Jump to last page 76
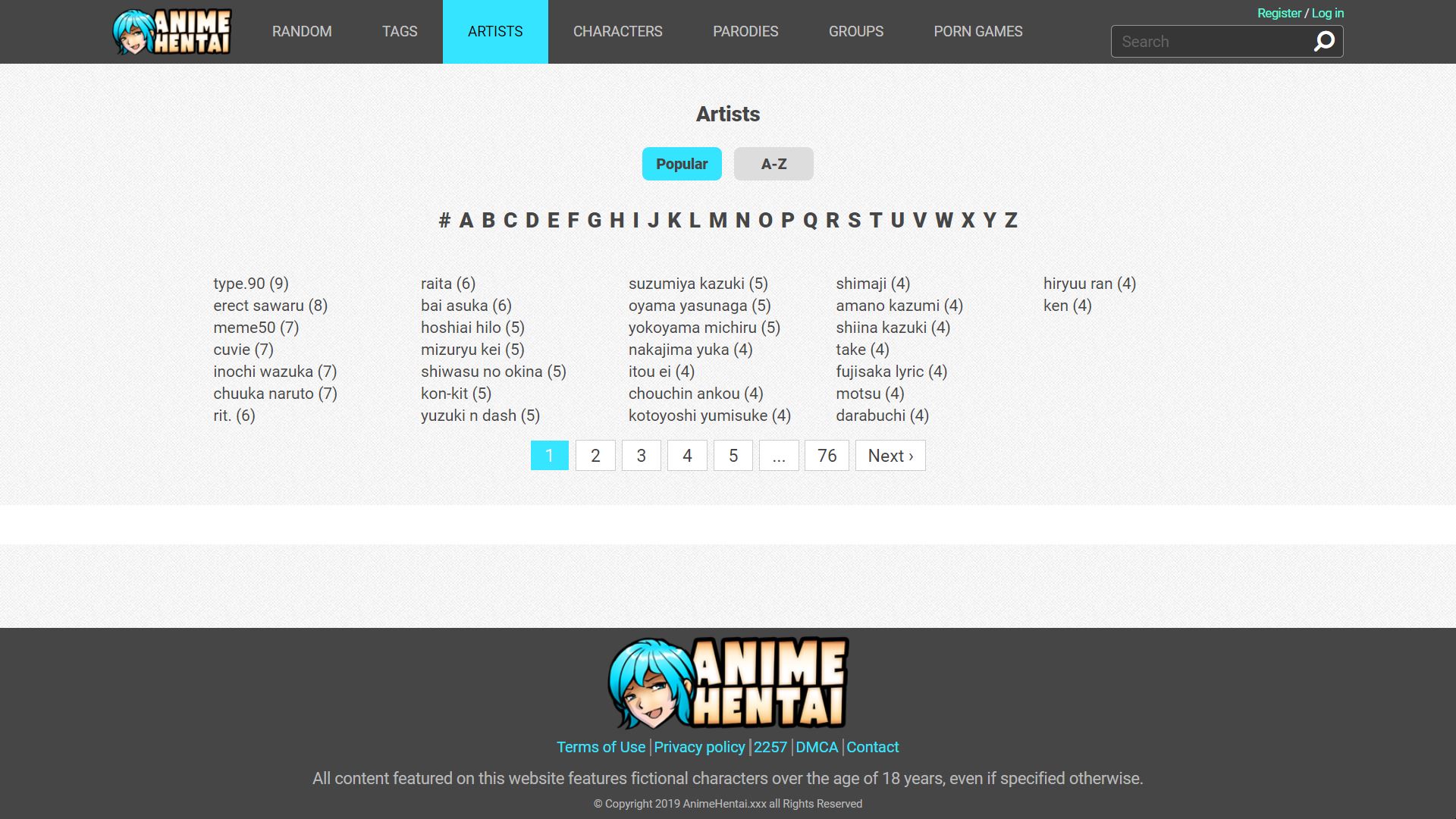Screen dimensions: 1456x819 pos(826,456)
